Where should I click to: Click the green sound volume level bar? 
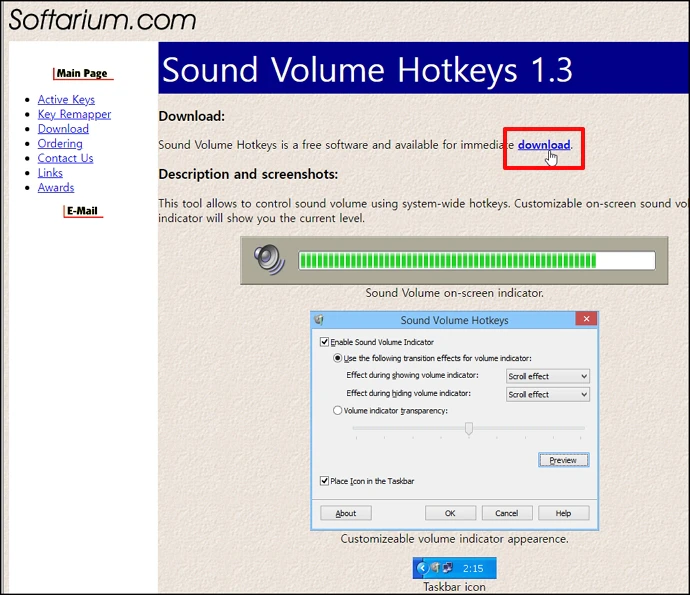pyautogui.click(x=477, y=261)
